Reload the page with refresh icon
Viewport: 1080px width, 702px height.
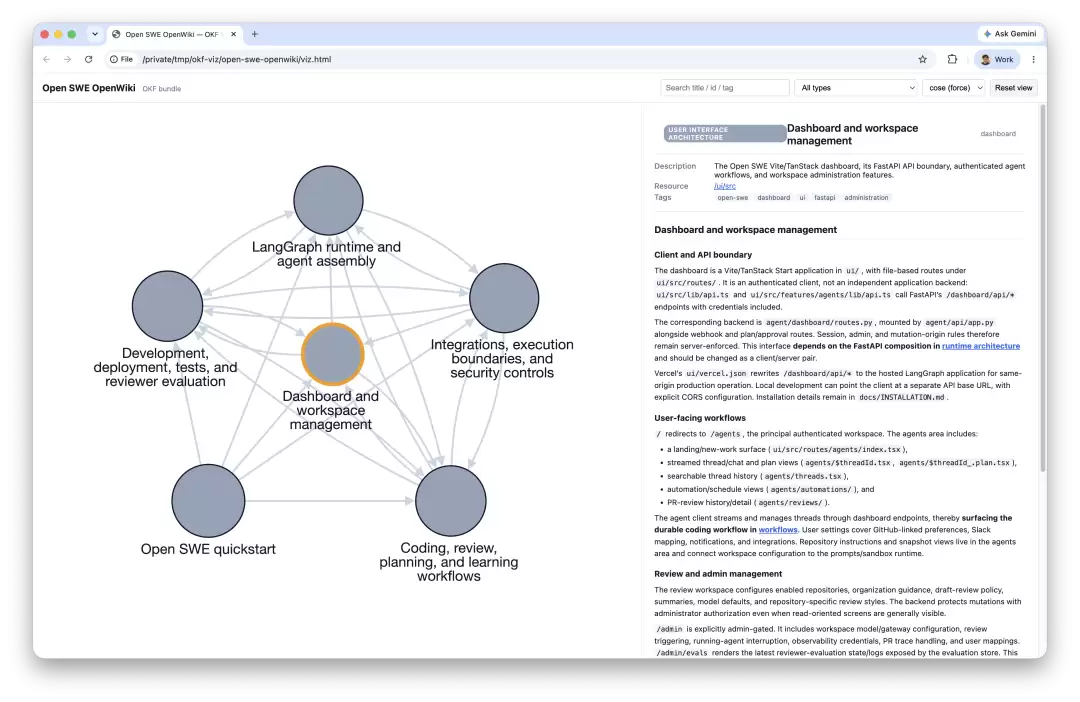(88, 59)
